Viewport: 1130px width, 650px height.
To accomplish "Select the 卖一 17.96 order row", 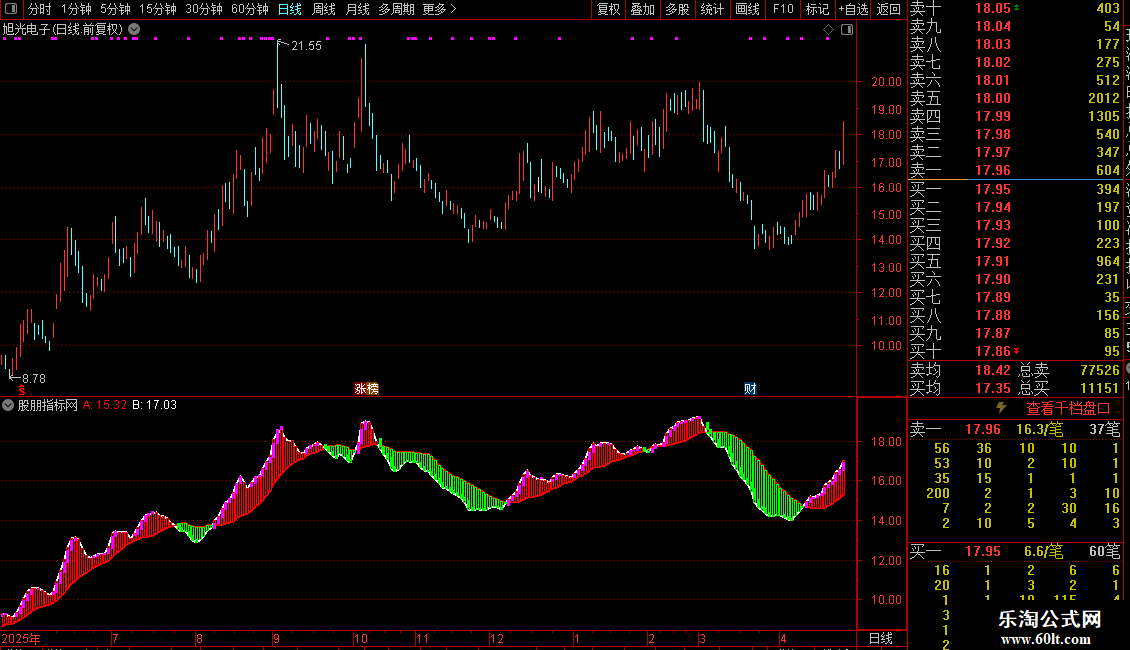I will 1015,170.
